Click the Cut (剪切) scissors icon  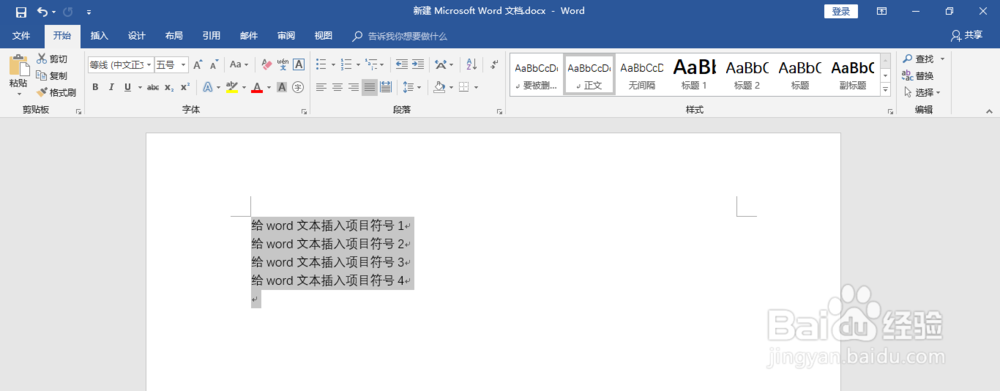pyautogui.click(x=42, y=59)
